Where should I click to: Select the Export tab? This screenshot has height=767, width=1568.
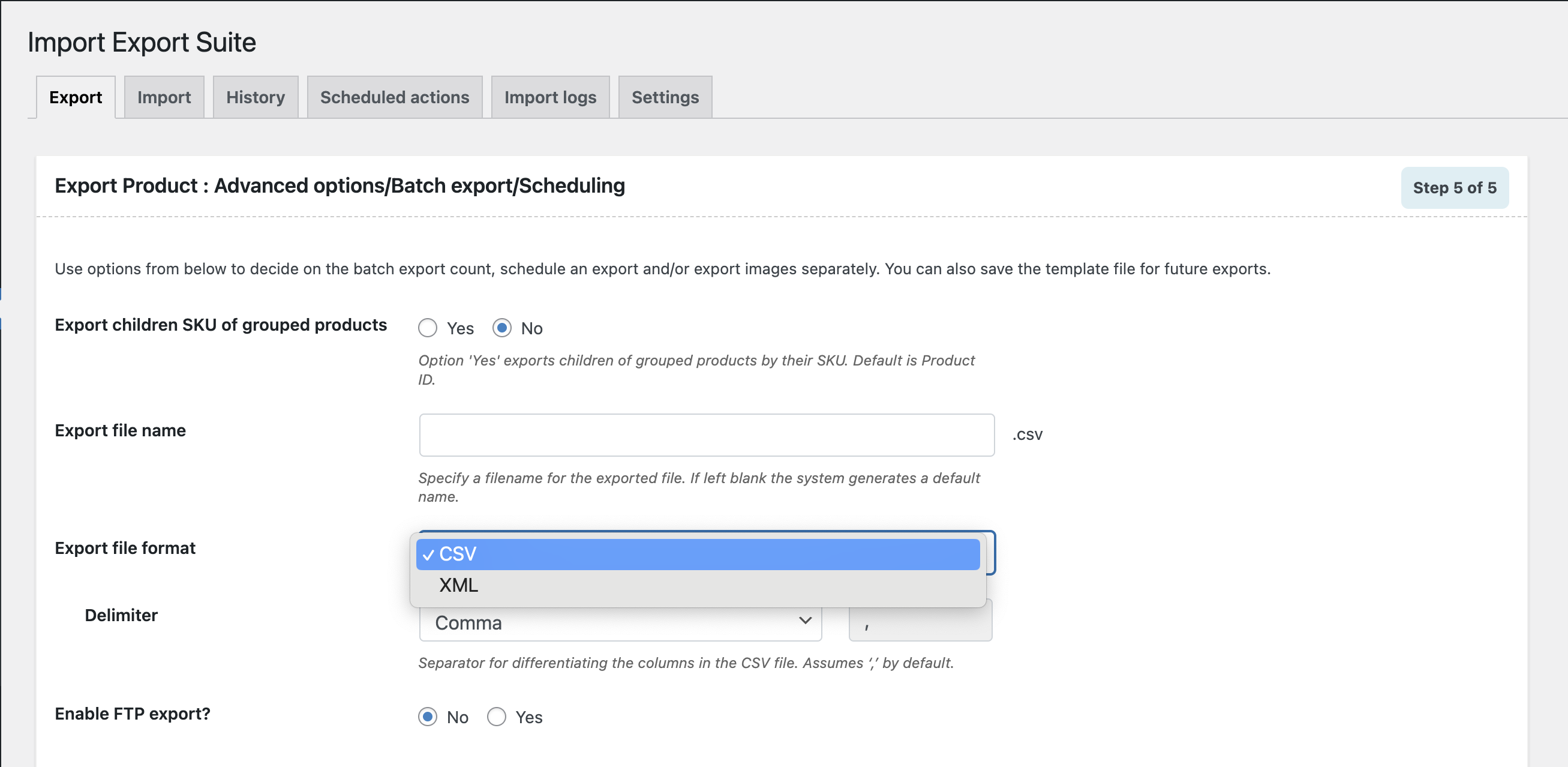pos(76,96)
